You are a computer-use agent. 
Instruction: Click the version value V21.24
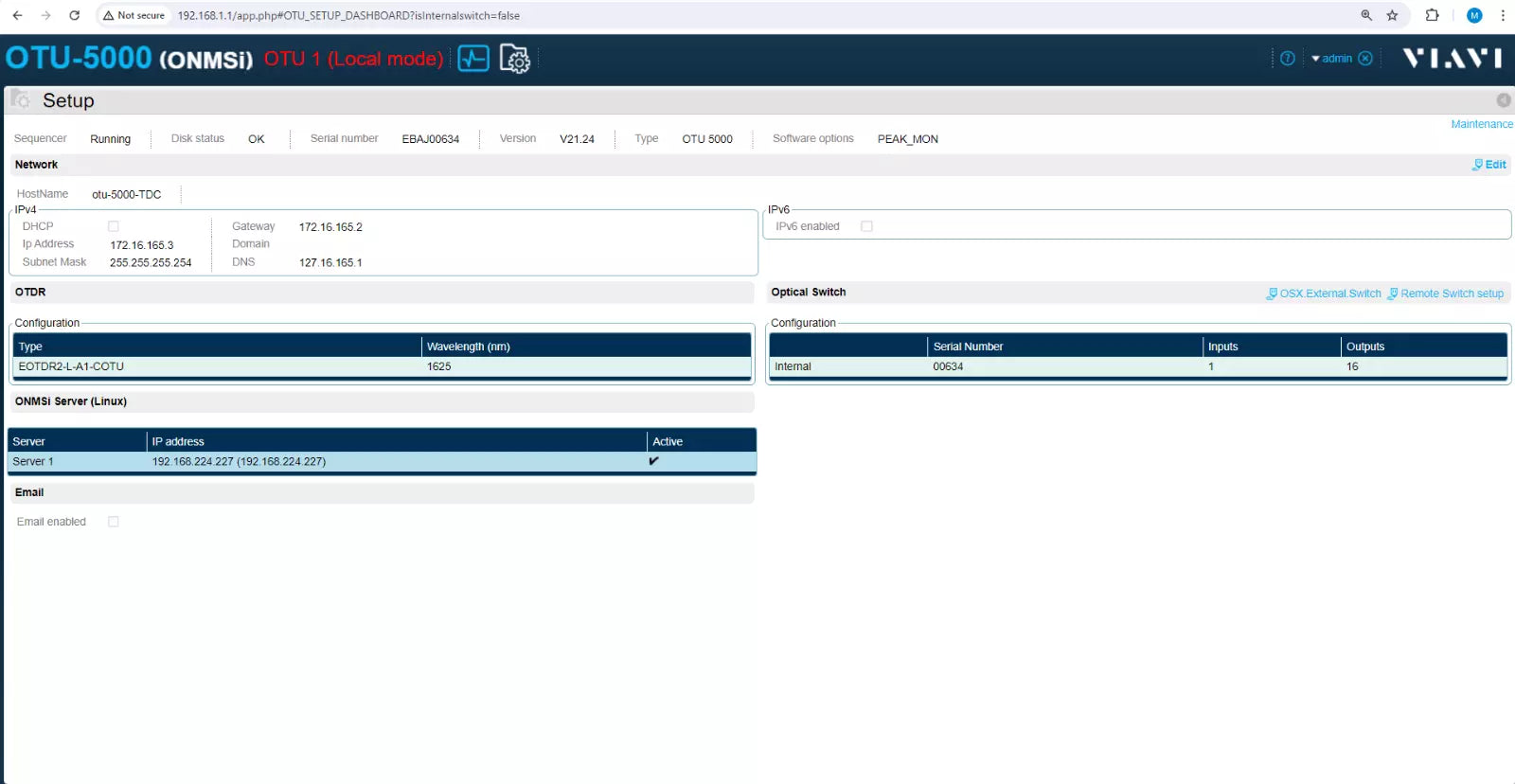coord(577,139)
